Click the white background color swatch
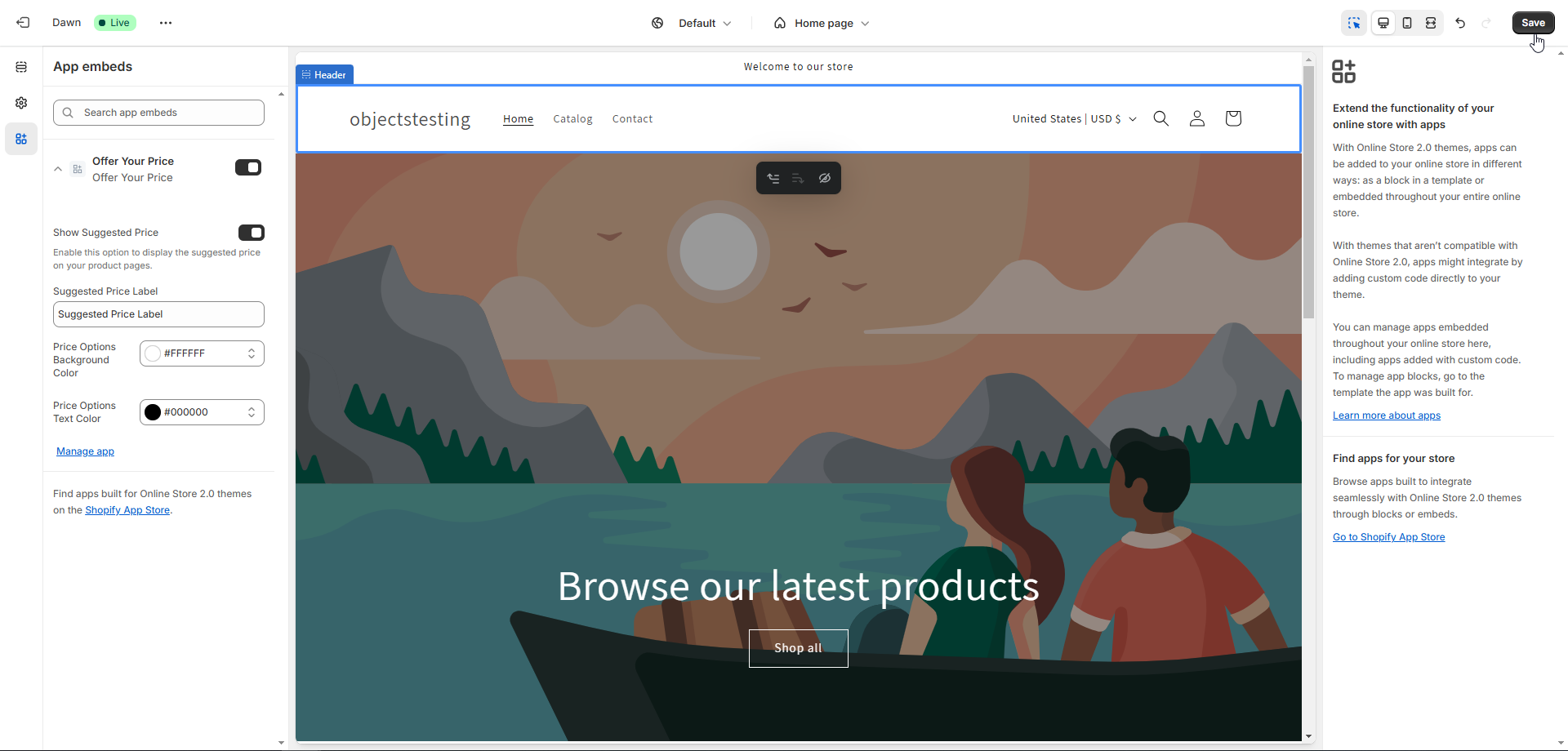 pyautogui.click(x=153, y=353)
